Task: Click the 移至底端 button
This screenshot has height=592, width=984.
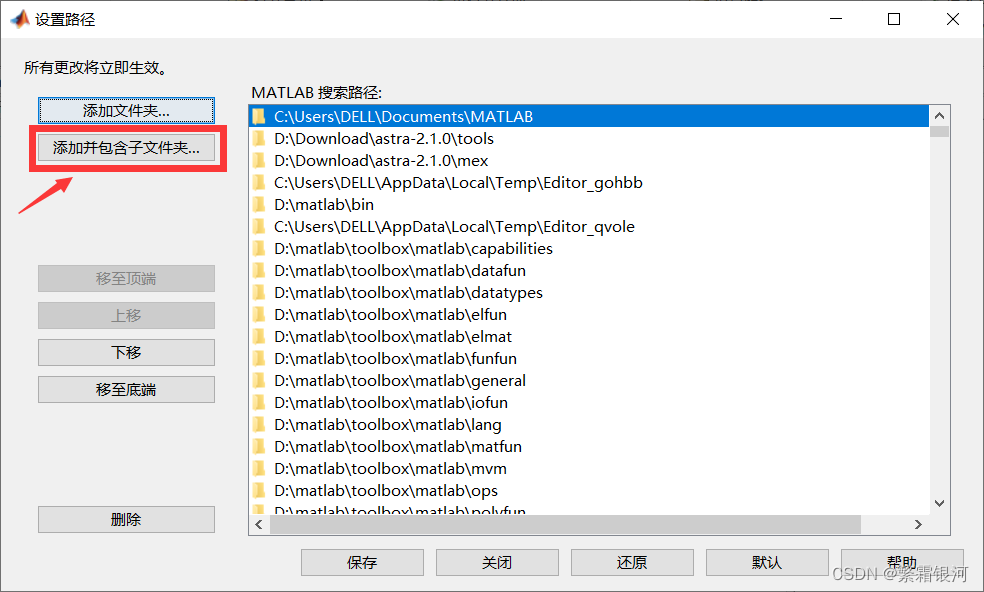Action: click(125, 389)
